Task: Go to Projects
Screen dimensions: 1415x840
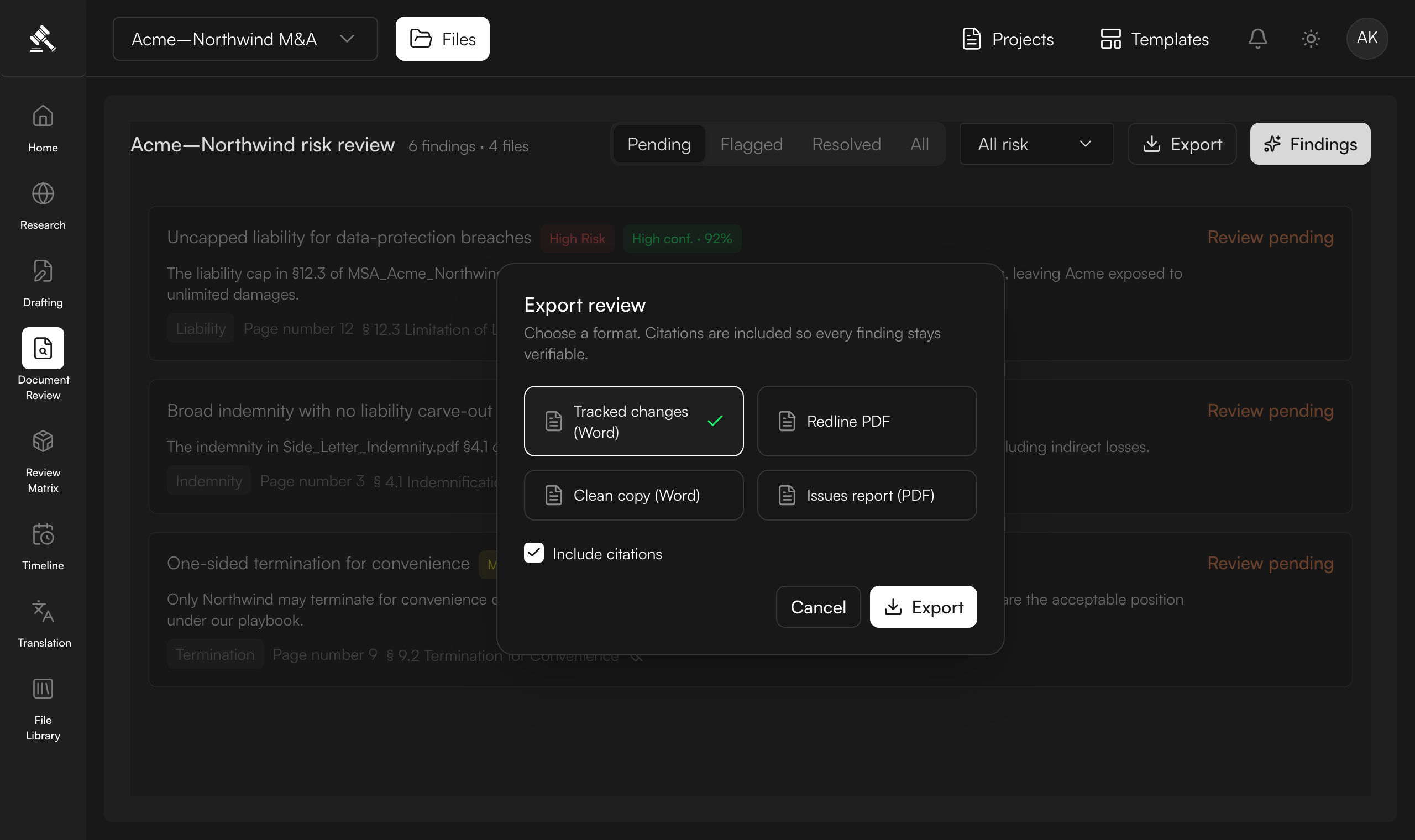Action: click(x=1008, y=39)
